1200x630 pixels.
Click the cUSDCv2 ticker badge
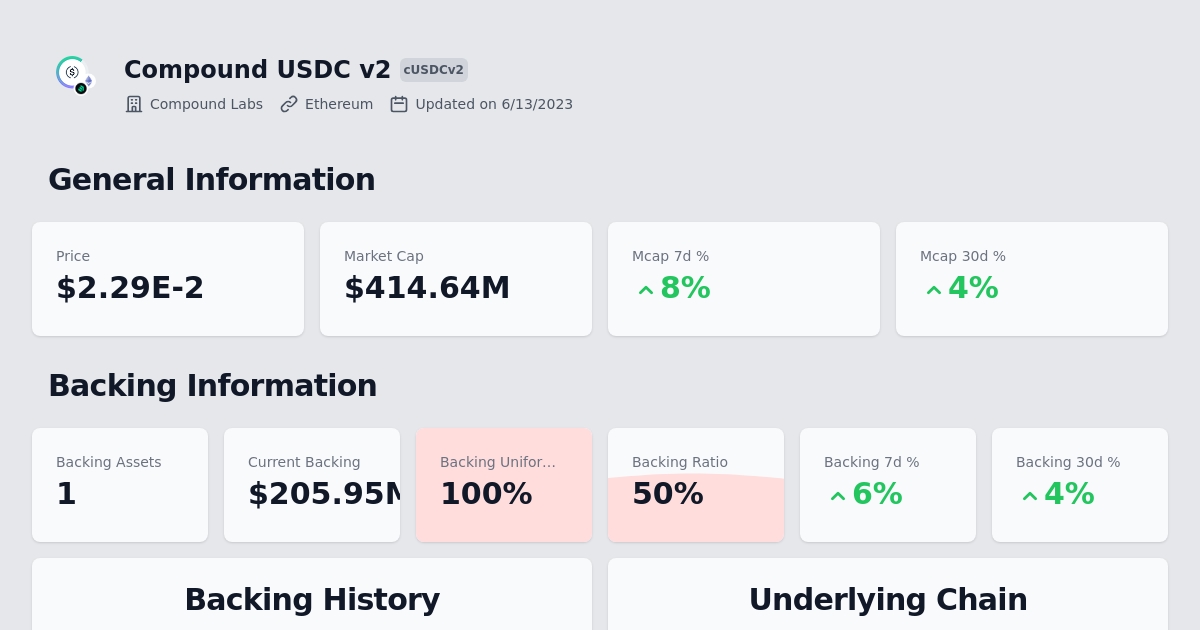click(434, 70)
